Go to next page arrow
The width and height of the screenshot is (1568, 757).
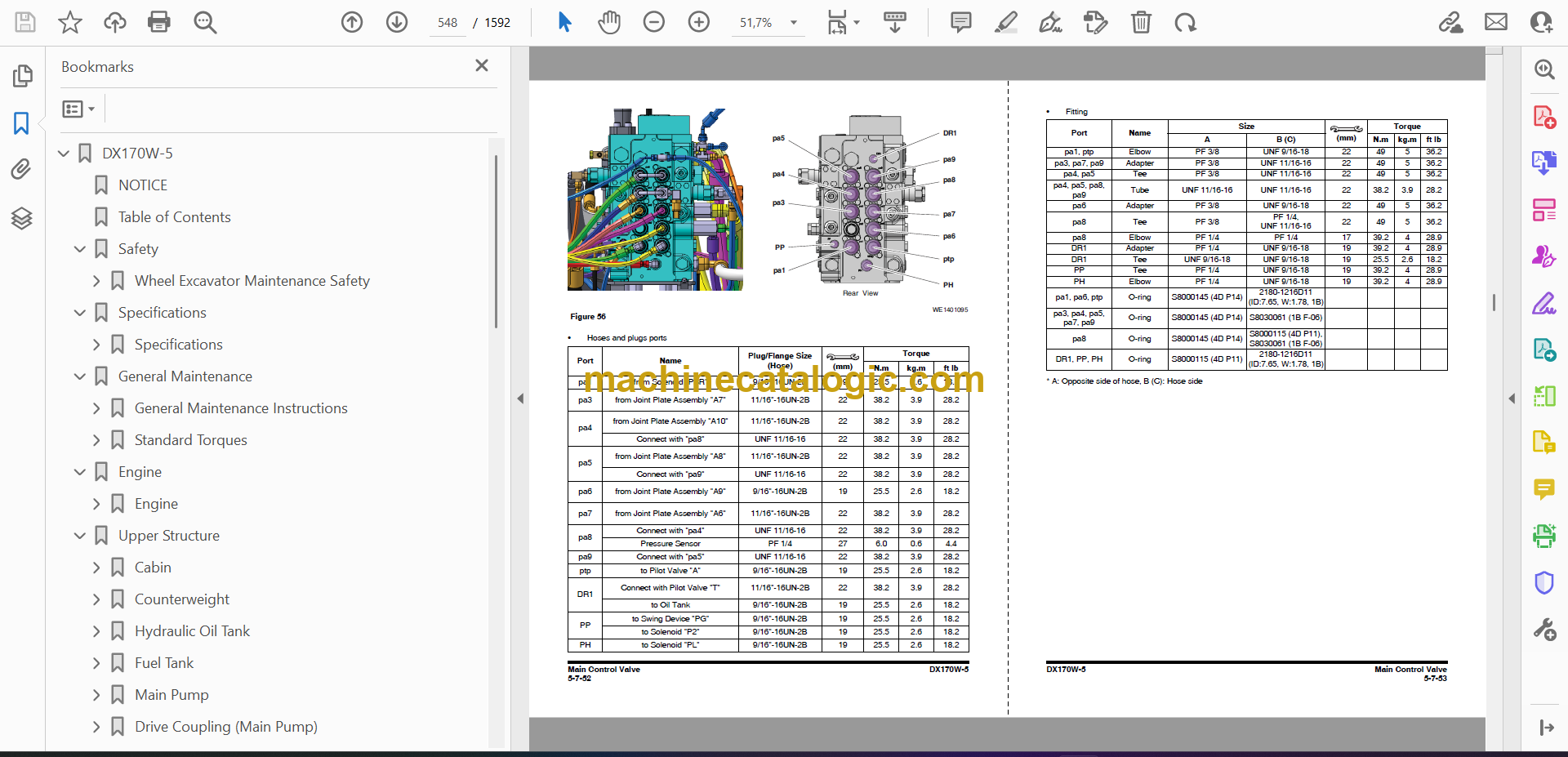point(397,22)
